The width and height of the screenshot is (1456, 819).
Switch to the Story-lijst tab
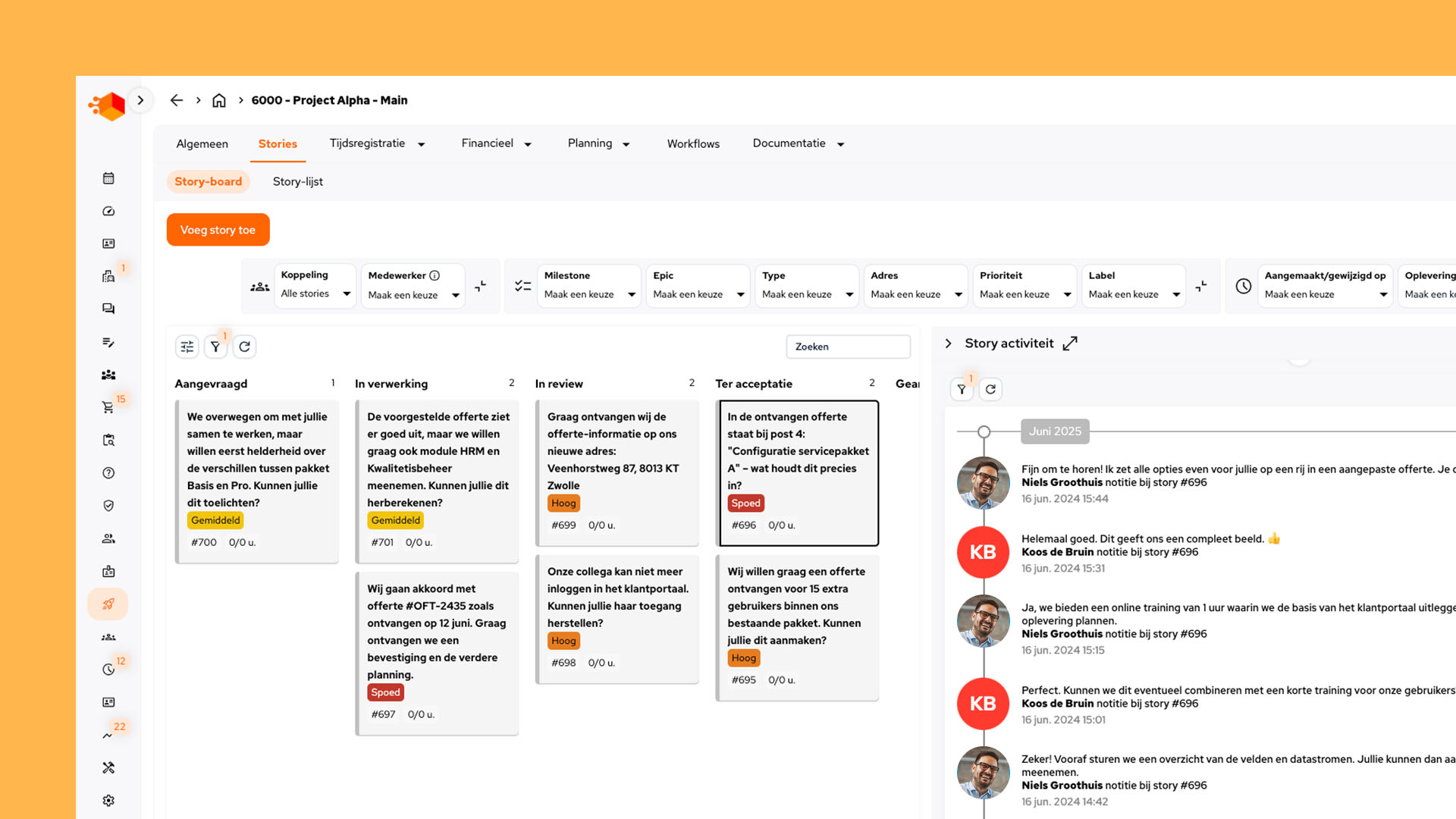297,181
